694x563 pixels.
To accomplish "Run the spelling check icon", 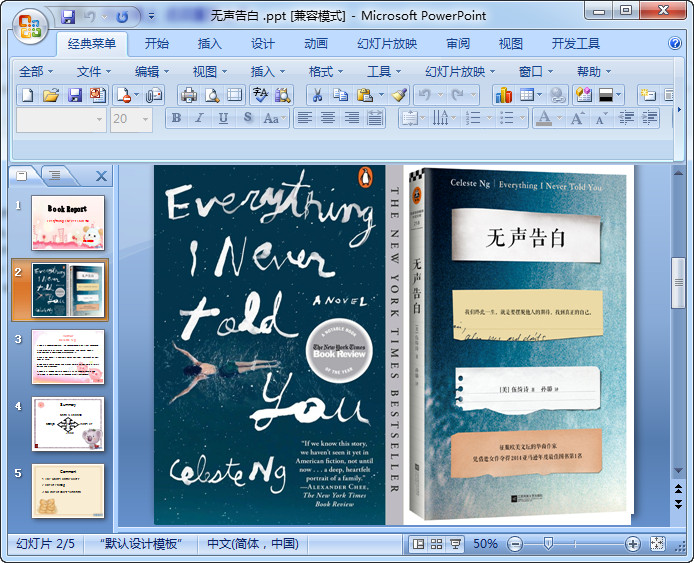I will (x=260, y=95).
